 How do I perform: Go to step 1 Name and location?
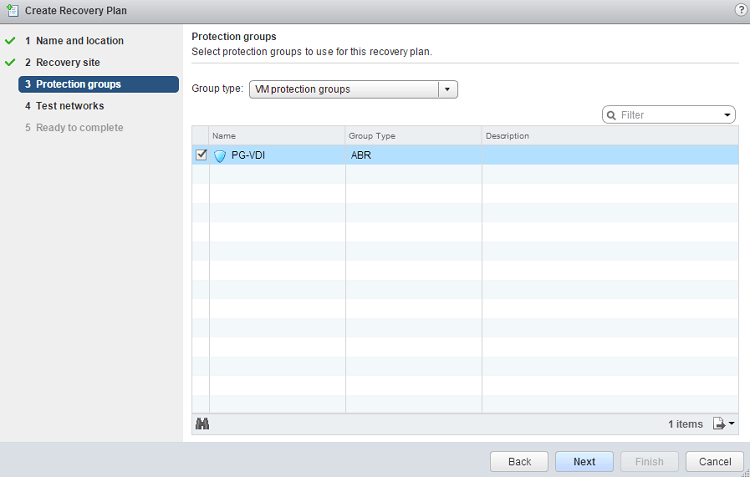tap(80, 41)
